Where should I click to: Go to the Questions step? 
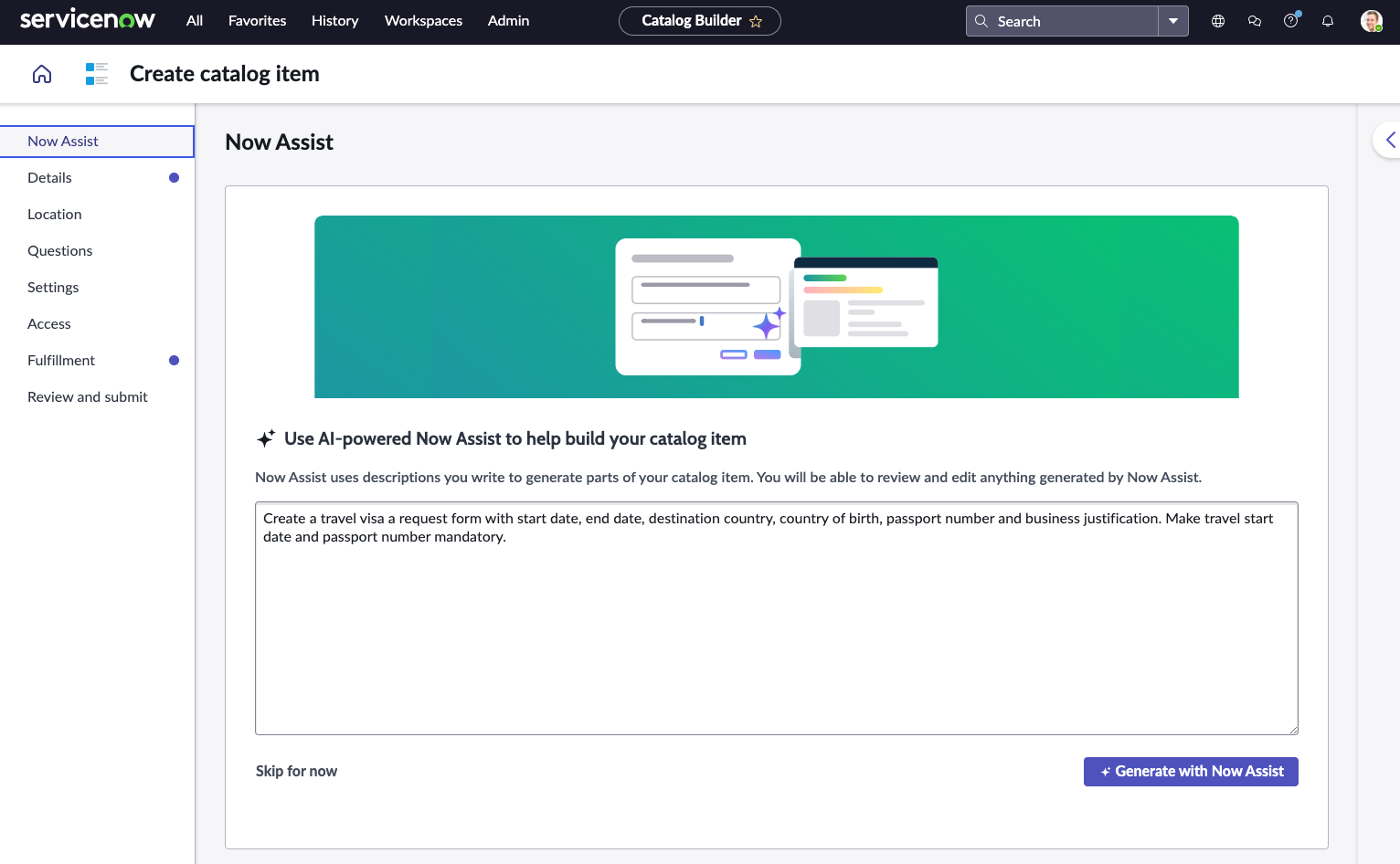pyautogui.click(x=97, y=251)
